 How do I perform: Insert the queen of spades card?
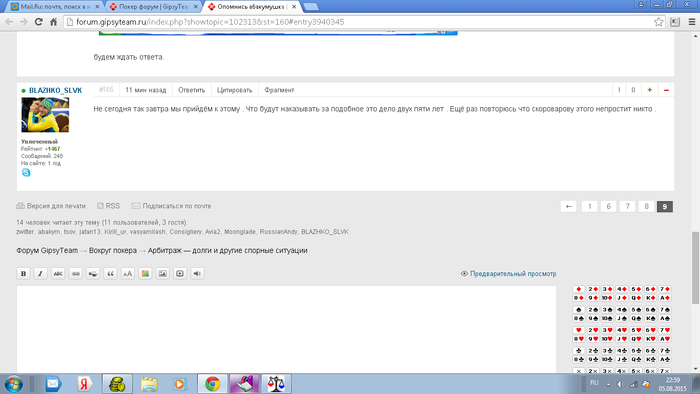click(636, 318)
